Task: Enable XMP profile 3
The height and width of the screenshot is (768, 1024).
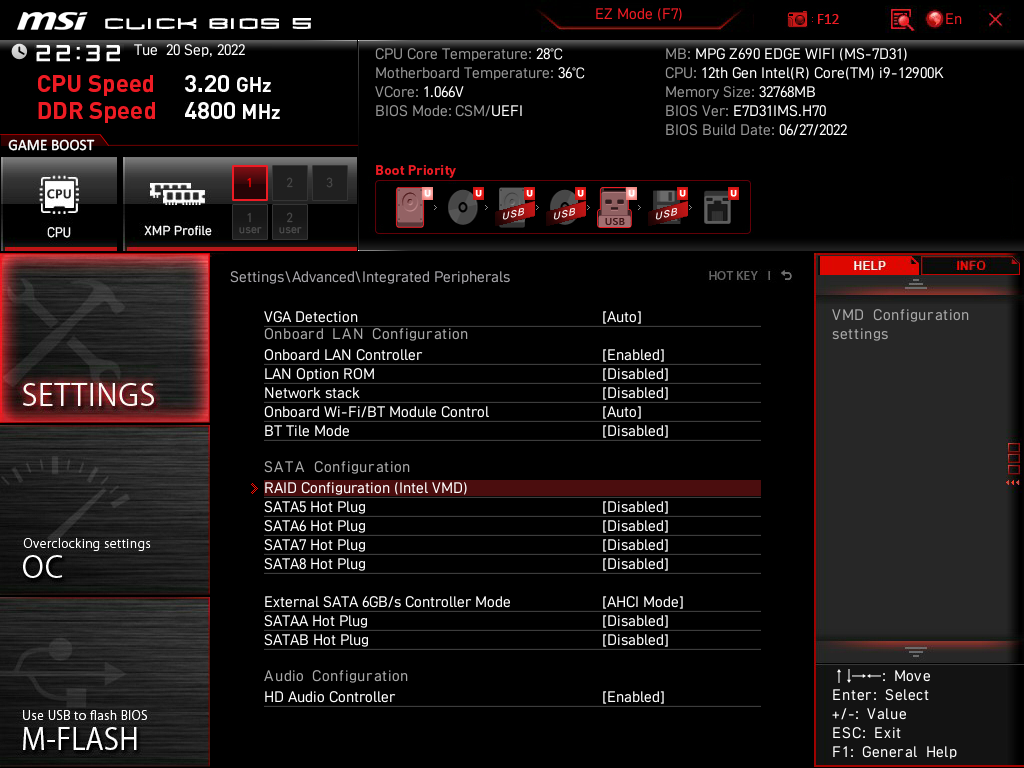Action: tap(329, 183)
